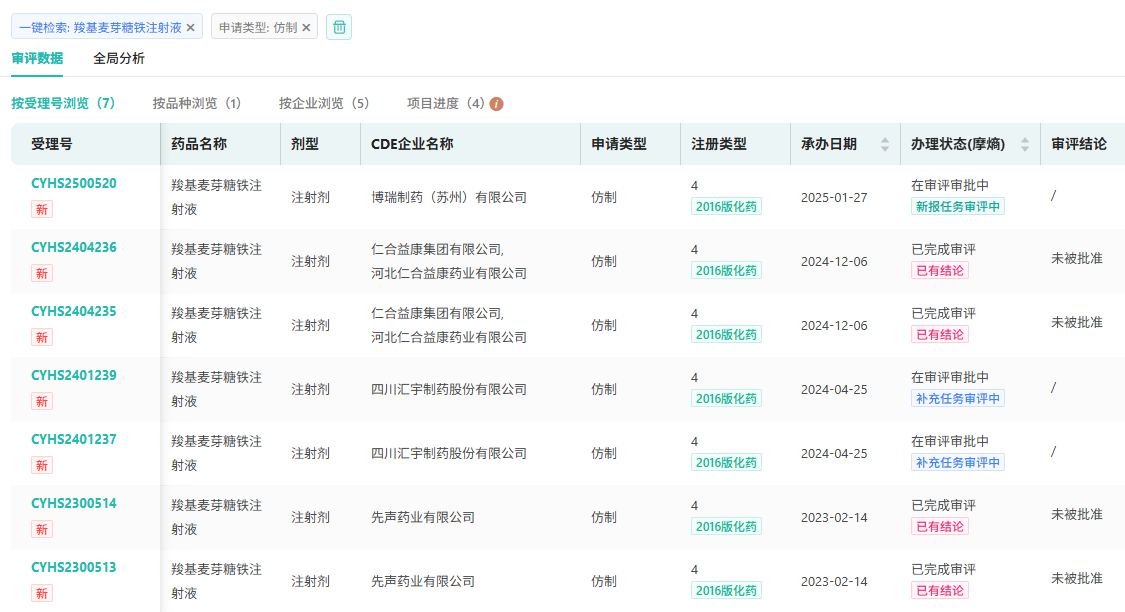
Task: Switch to 按企业浏览 view
Action: click(324, 103)
